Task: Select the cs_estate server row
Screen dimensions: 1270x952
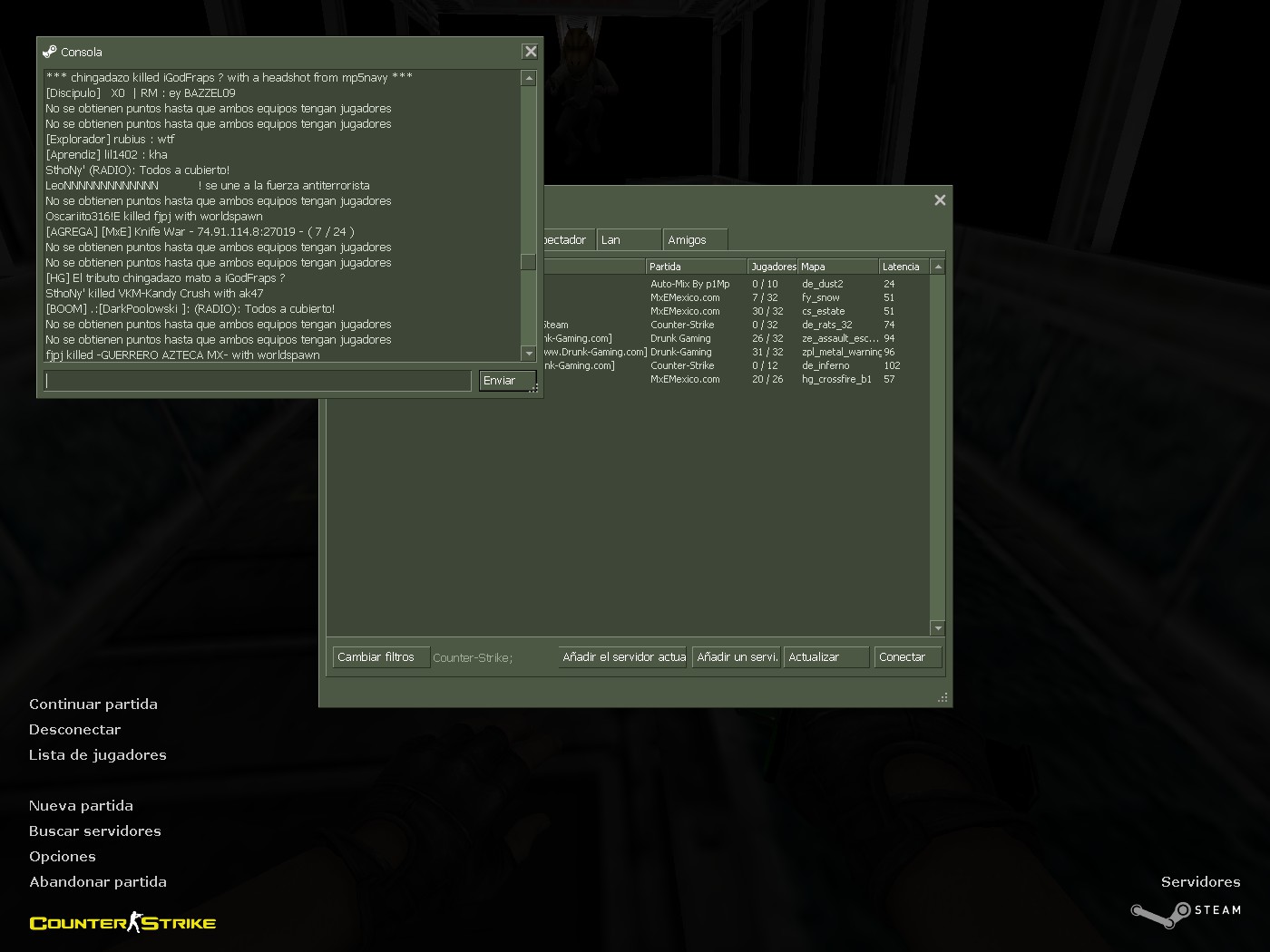Action: (737, 311)
